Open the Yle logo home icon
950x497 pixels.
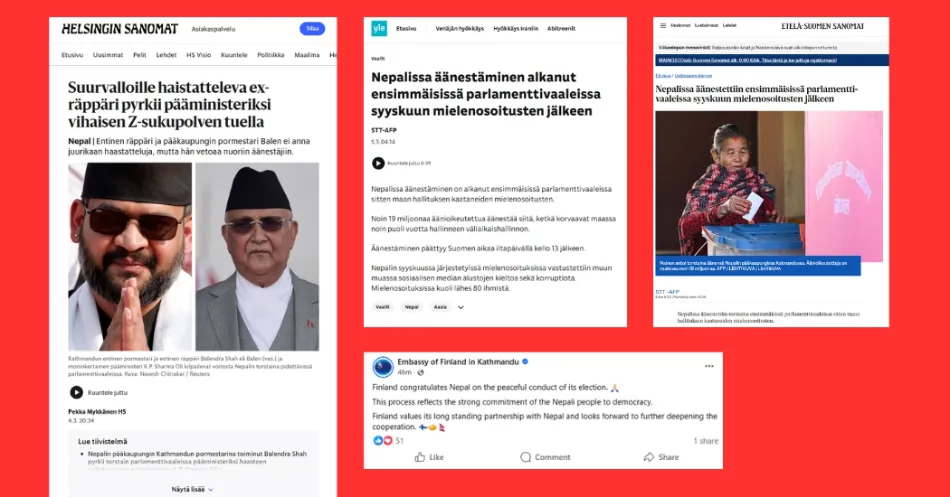[x=379, y=28]
